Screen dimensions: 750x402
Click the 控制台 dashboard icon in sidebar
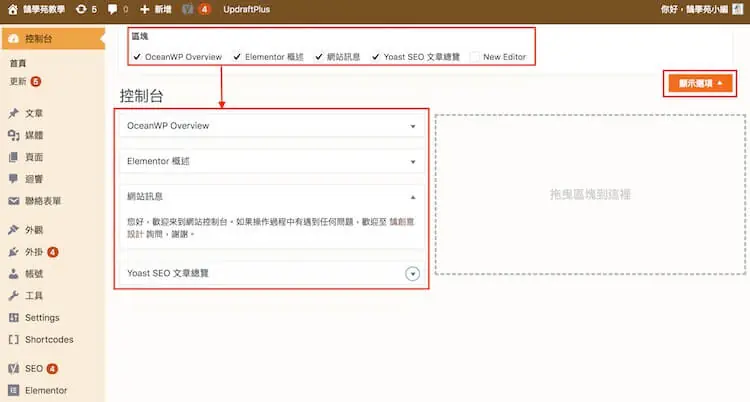(13, 39)
